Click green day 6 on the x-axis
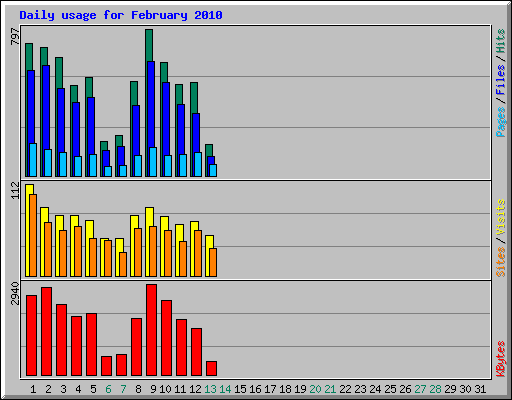The height and width of the screenshot is (400, 512). tap(108, 389)
